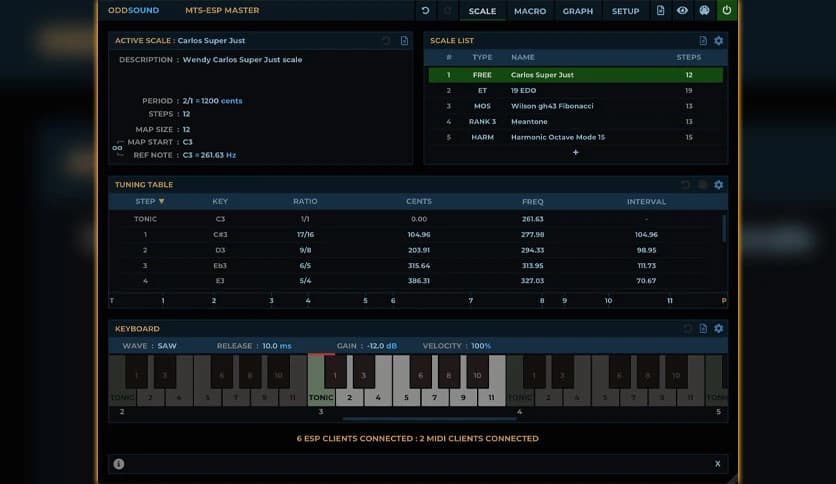The image size is (836, 484).
Task: Click the tuning table vertical scrollbar
Action: (724, 228)
